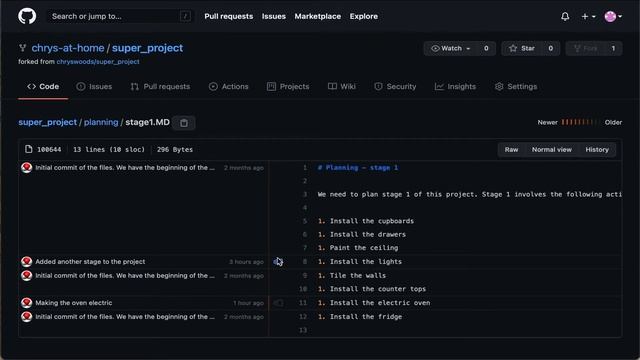Screen dimensions: 640x360
Task: Select line number 11
Action: pyautogui.click(x=303, y=303)
